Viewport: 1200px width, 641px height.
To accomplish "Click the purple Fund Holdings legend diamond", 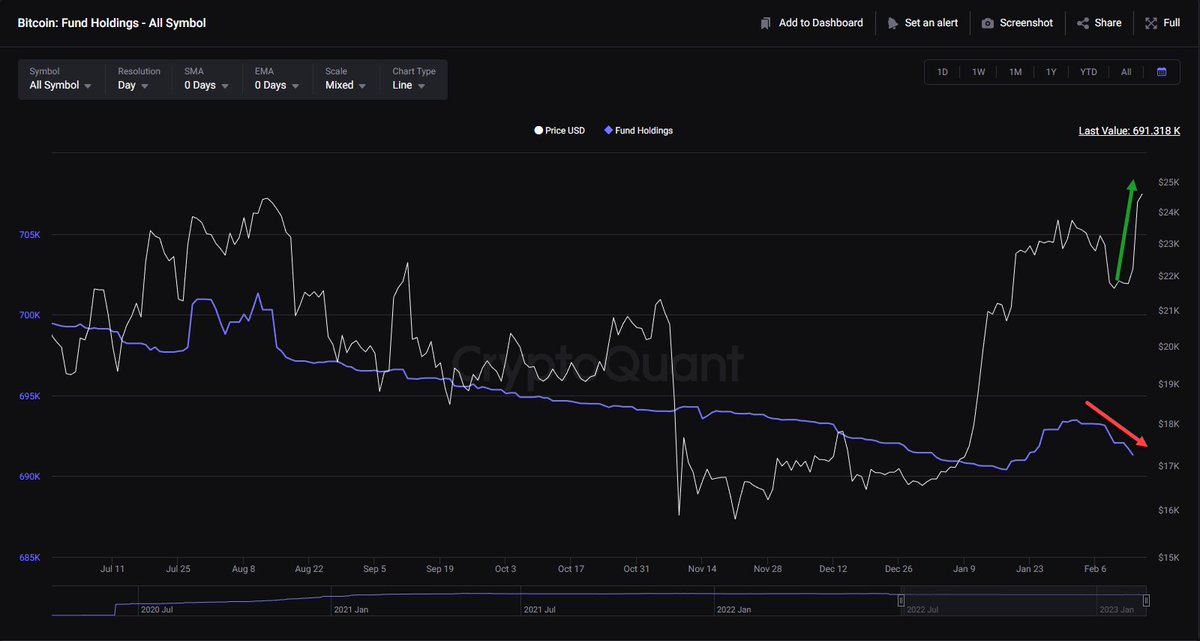I will pyautogui.click(x=608, y=131).
